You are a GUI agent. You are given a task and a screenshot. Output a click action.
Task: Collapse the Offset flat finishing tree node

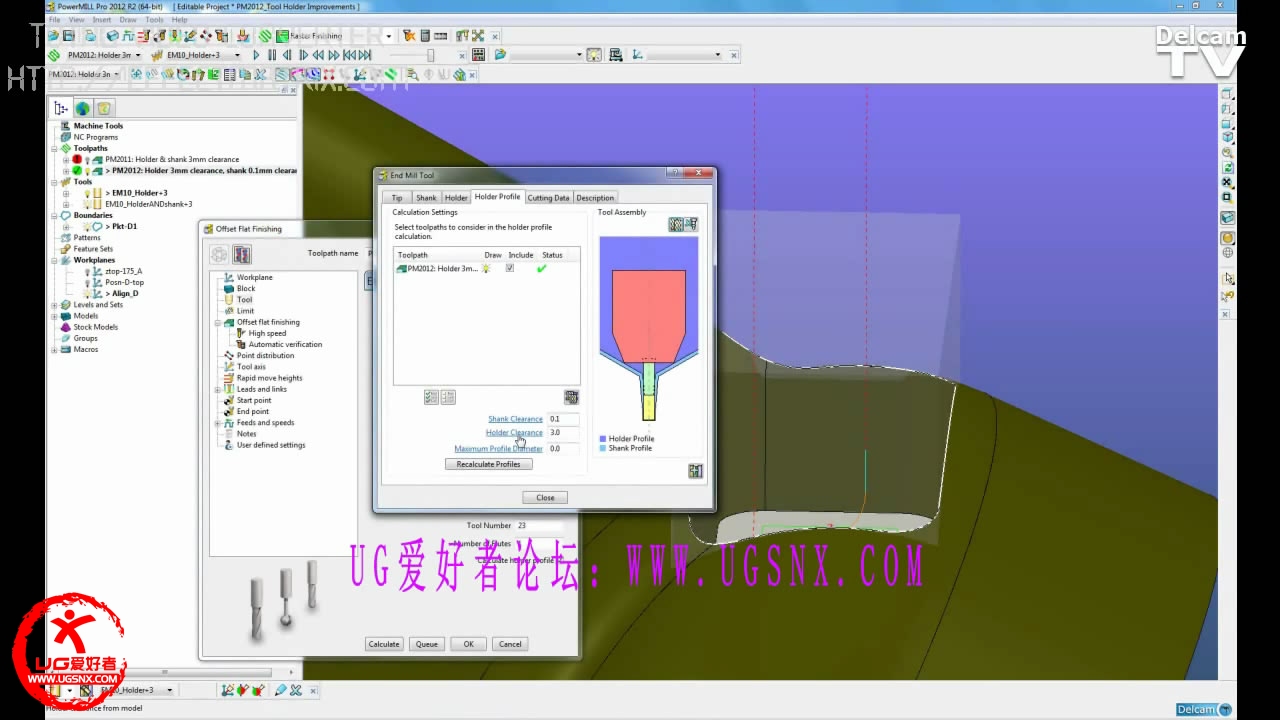[218, 322]
